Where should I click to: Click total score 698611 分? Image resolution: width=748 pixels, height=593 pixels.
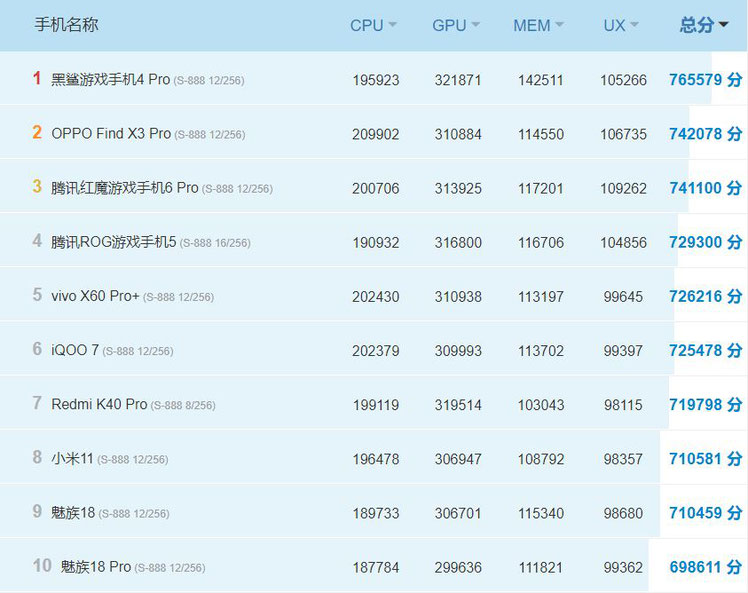(x=706, y=567)
